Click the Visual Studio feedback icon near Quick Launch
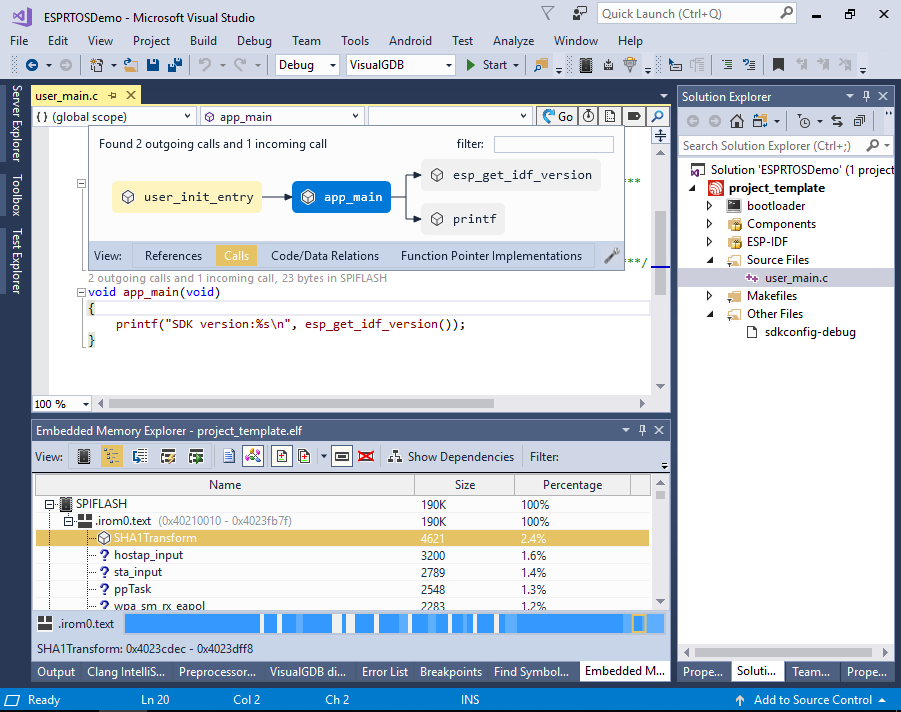 pyautogui.click(x=580, y=14)
